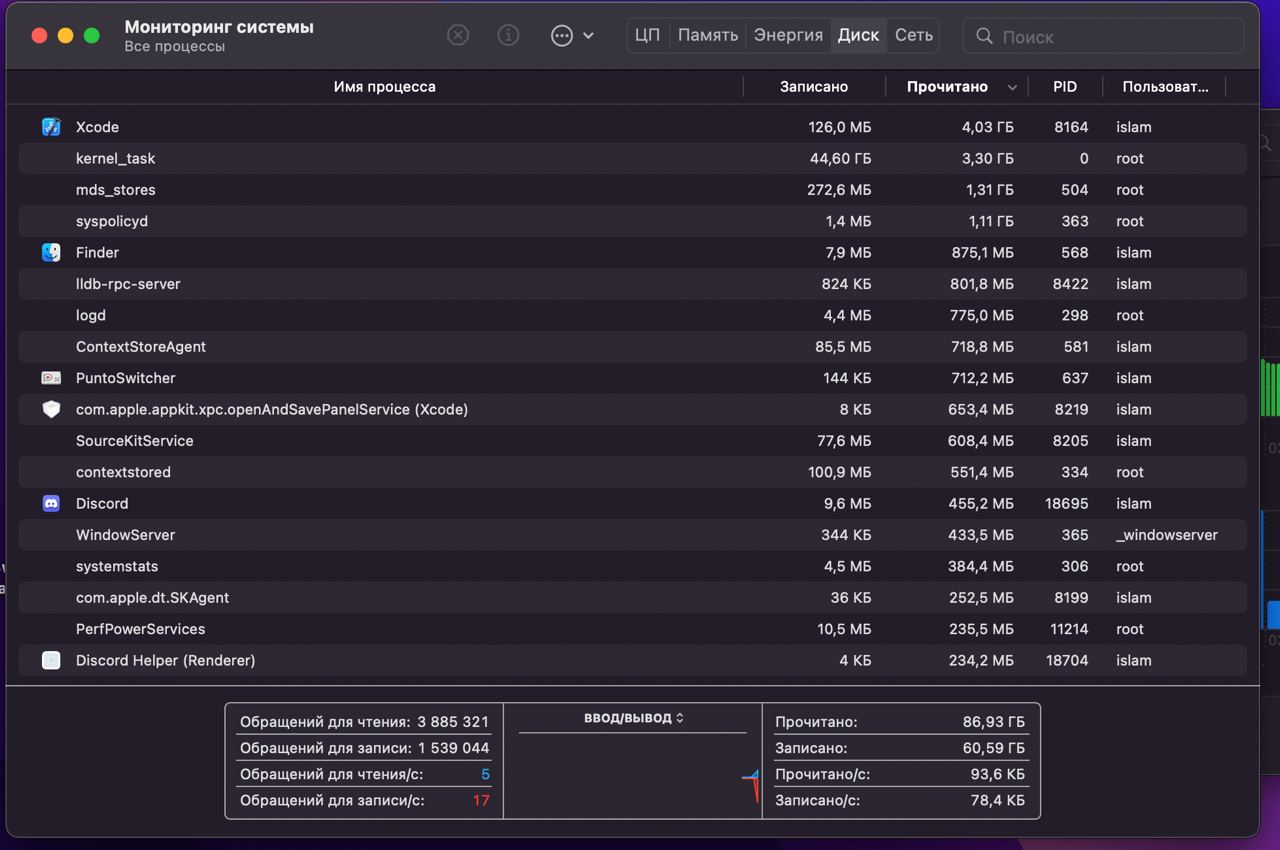Select the SourceKitService process row
1280x850 pixels.
point(632,441)
